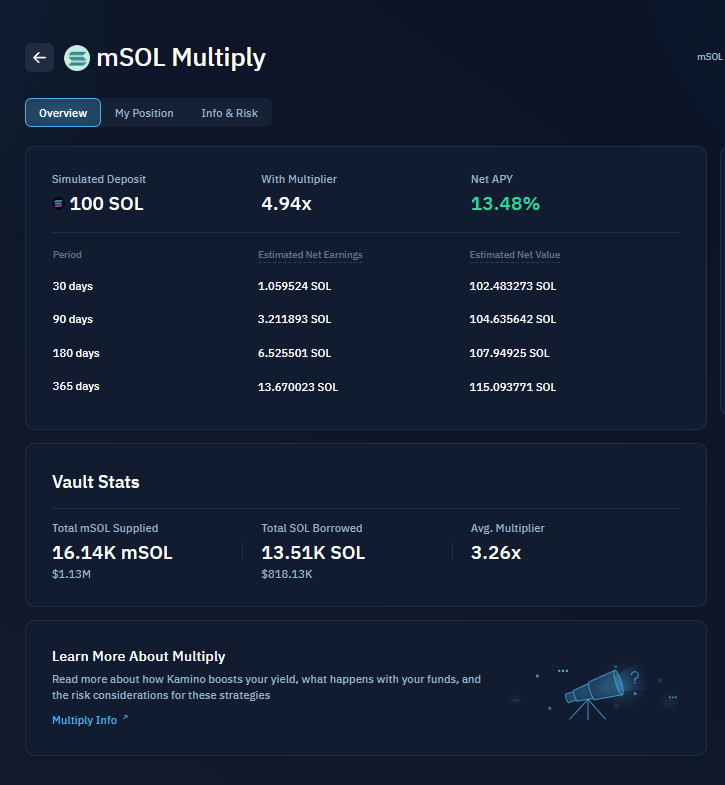Click the Vault Stats heading
Viewport: 725px width, 785px height.
(96, 482)
